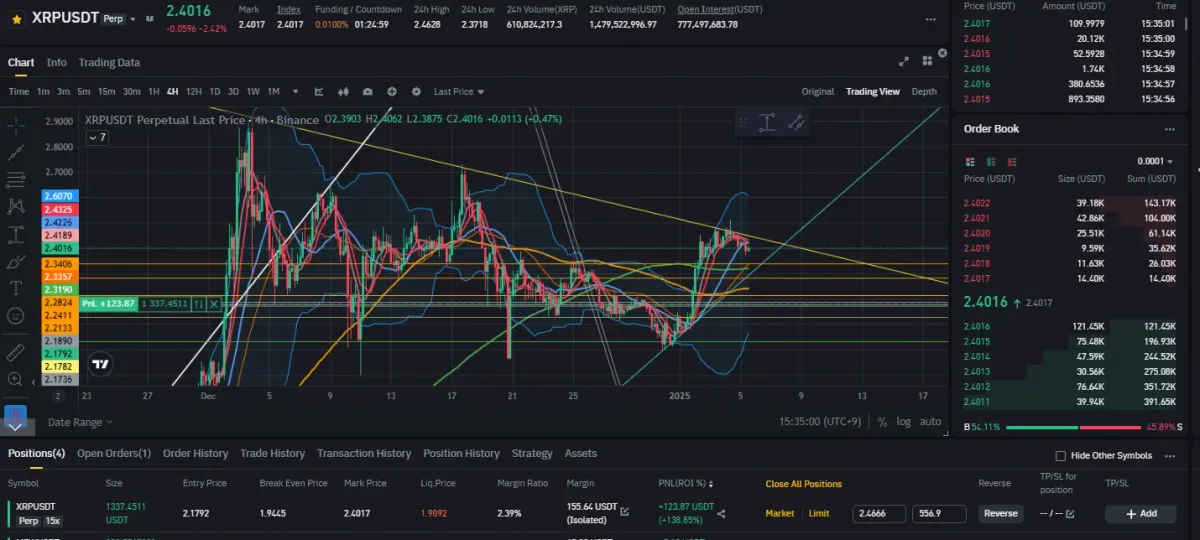The image size is (1200, 540).
Task: Share the XRPUSDT position PNL
Action: (721, 514)
